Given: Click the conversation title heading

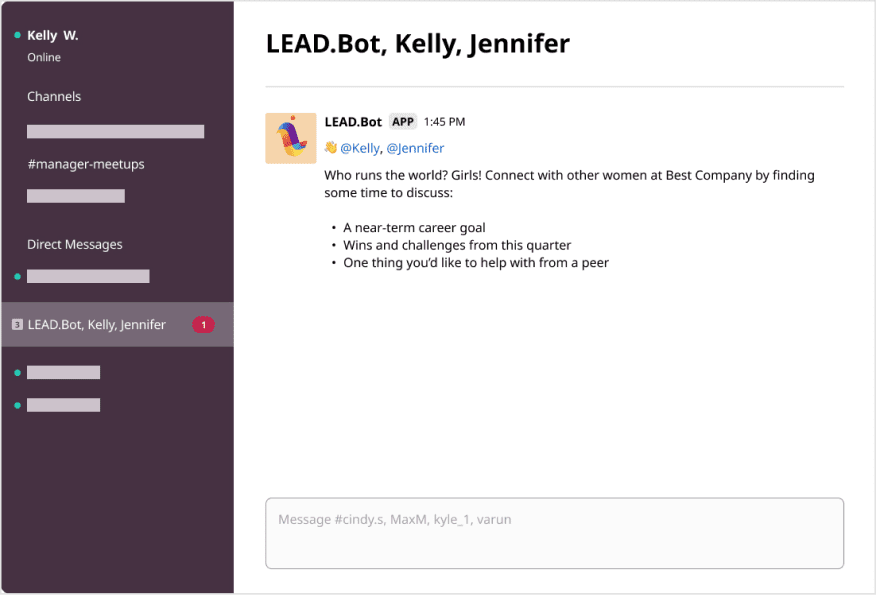Looking at the screenshot, I should click(x=417, y=44).
